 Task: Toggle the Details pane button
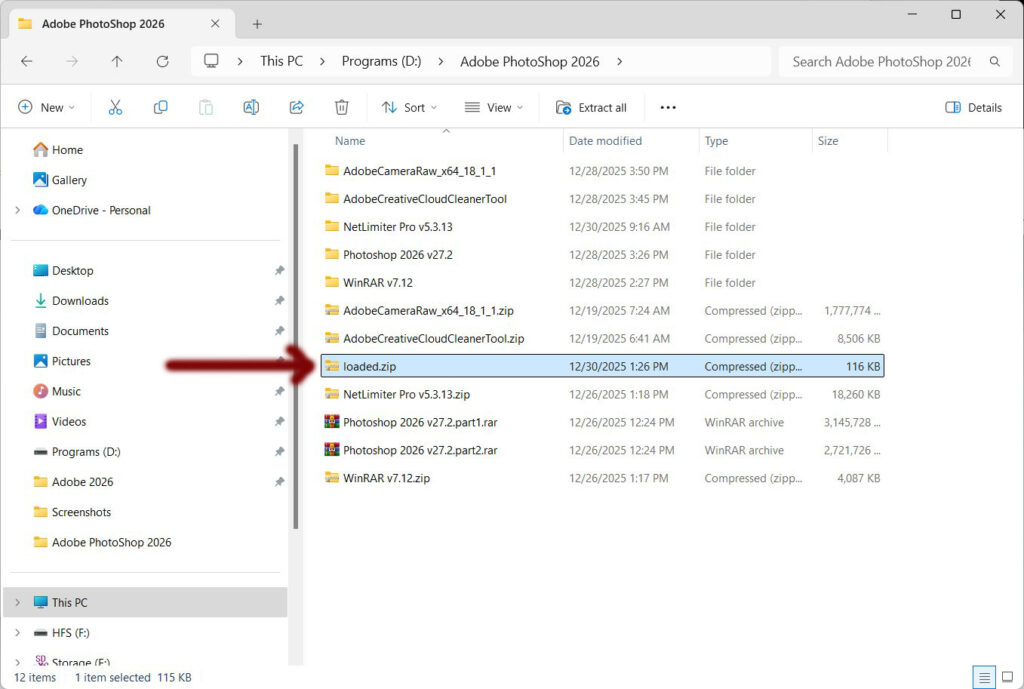coord(973,107)
